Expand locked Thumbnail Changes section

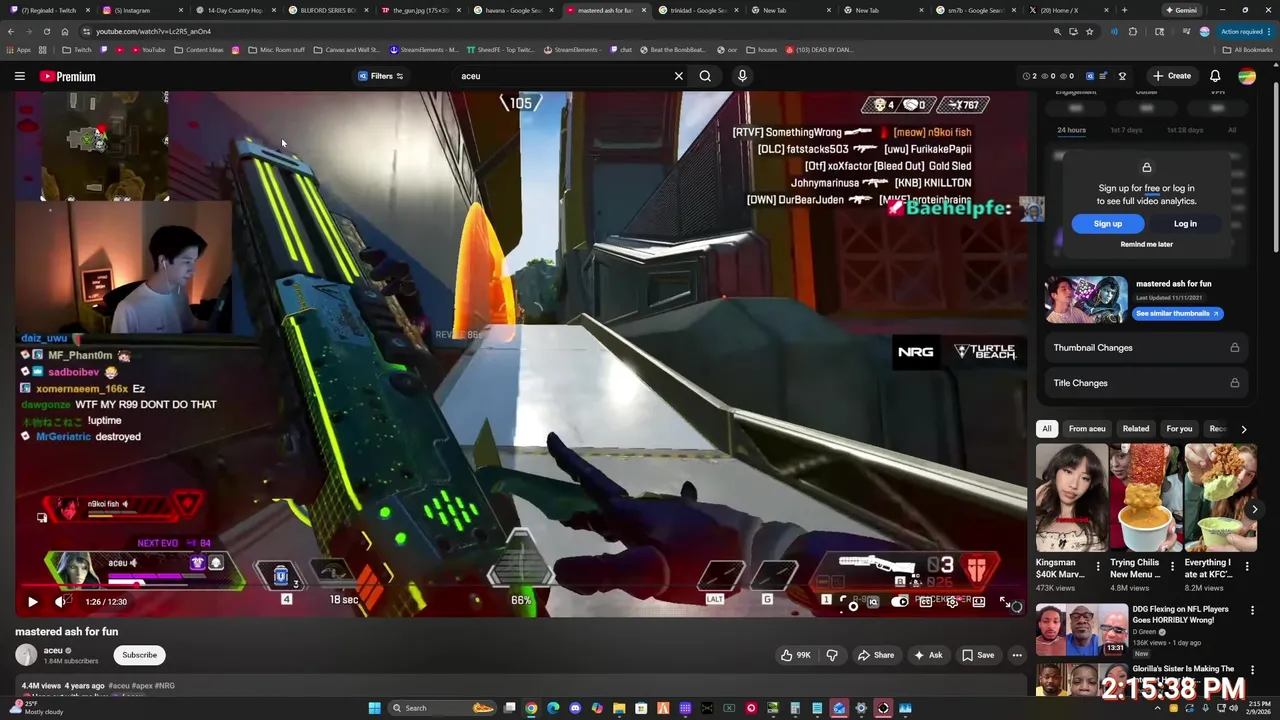pos(1146,348)
